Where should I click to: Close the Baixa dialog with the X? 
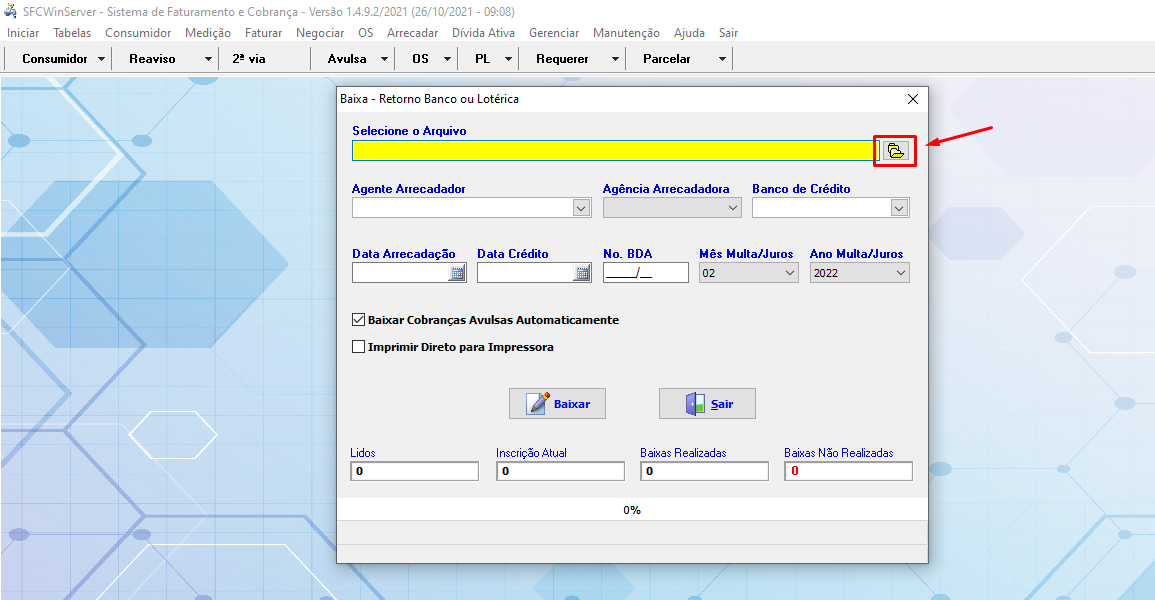[912, 99]
